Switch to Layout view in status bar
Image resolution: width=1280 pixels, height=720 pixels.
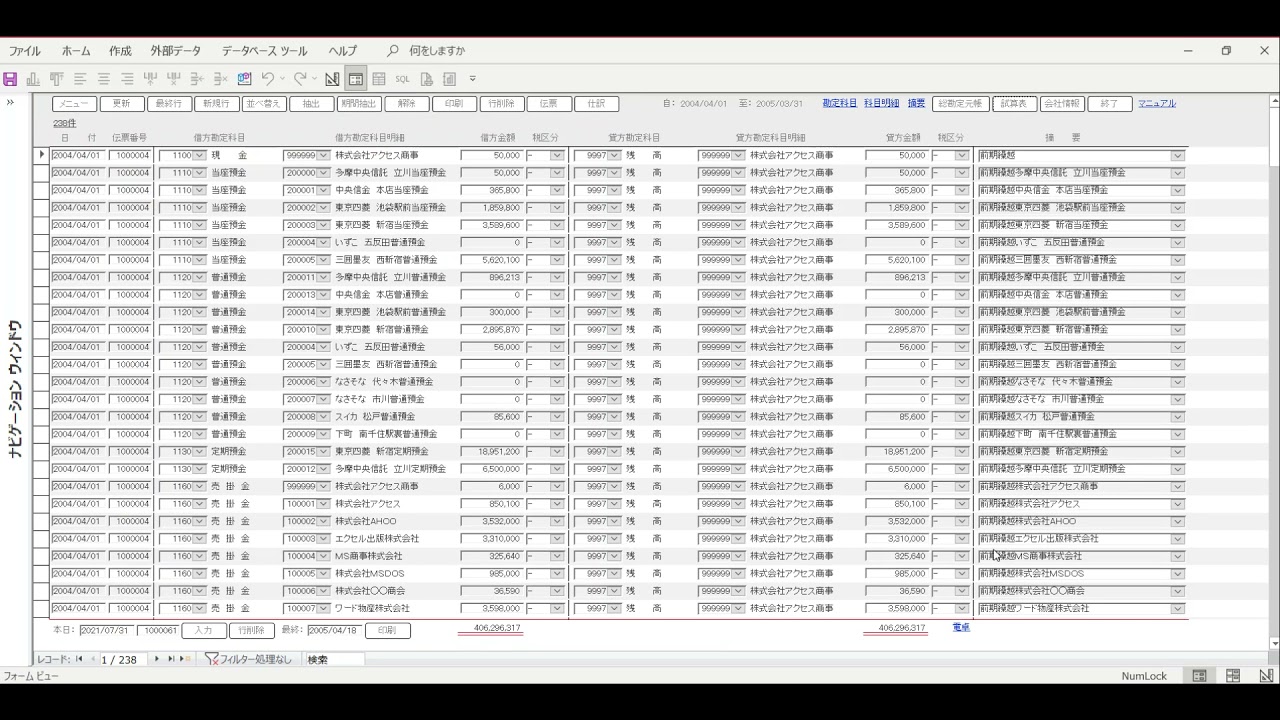tap(1233, 676)
